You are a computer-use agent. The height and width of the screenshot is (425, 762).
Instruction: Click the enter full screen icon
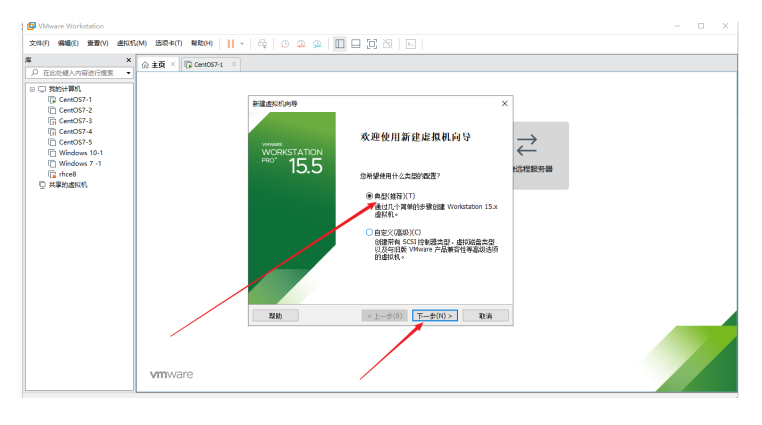(x=372, y=44)
